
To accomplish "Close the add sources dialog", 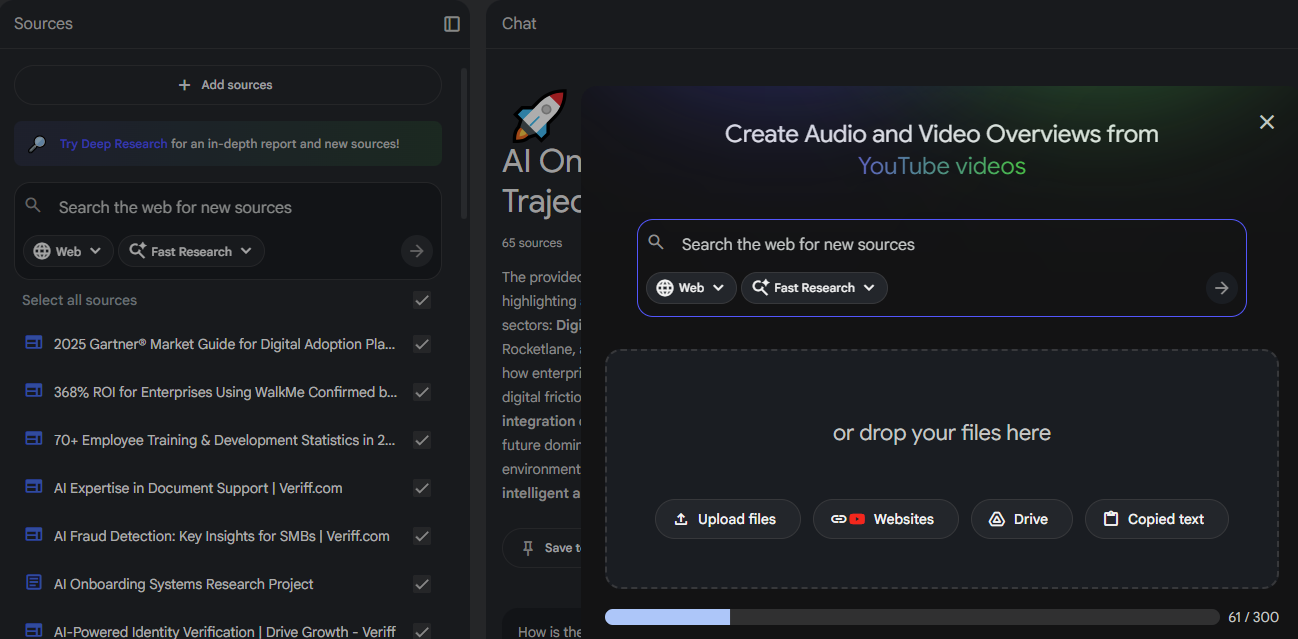I will point(1267,122).
